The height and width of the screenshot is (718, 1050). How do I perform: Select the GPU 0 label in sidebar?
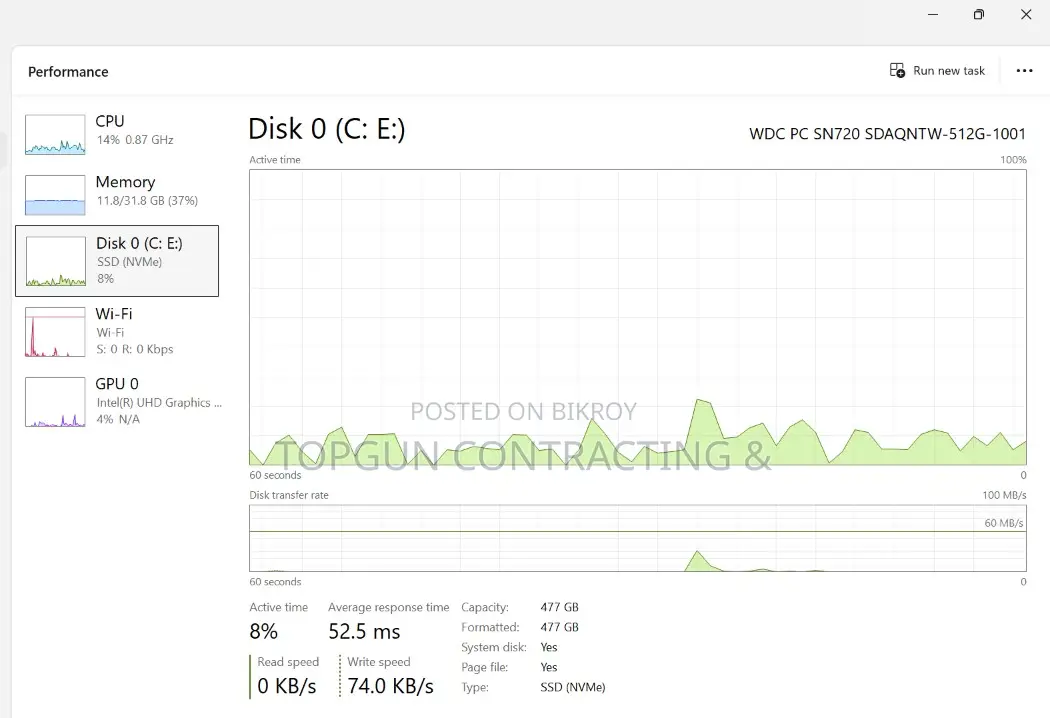click(117, 384)
